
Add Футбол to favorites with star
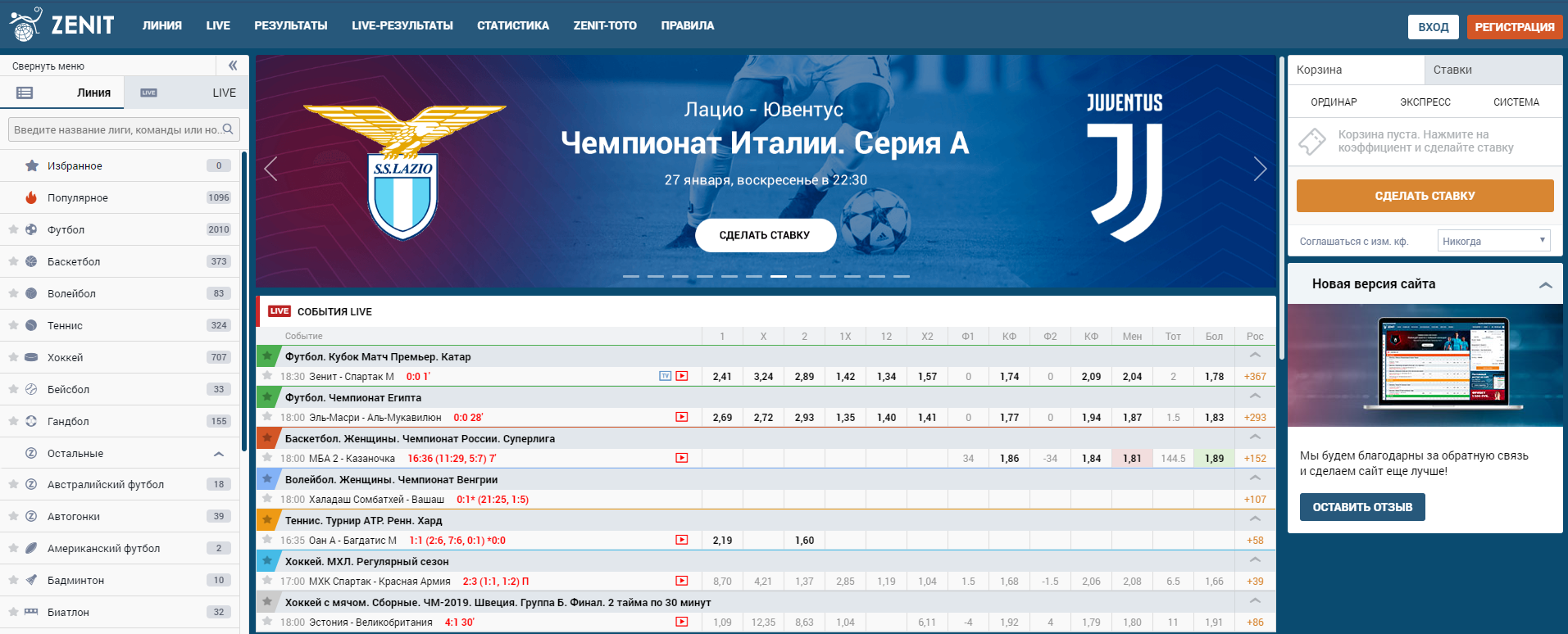[x=13, y=230]
